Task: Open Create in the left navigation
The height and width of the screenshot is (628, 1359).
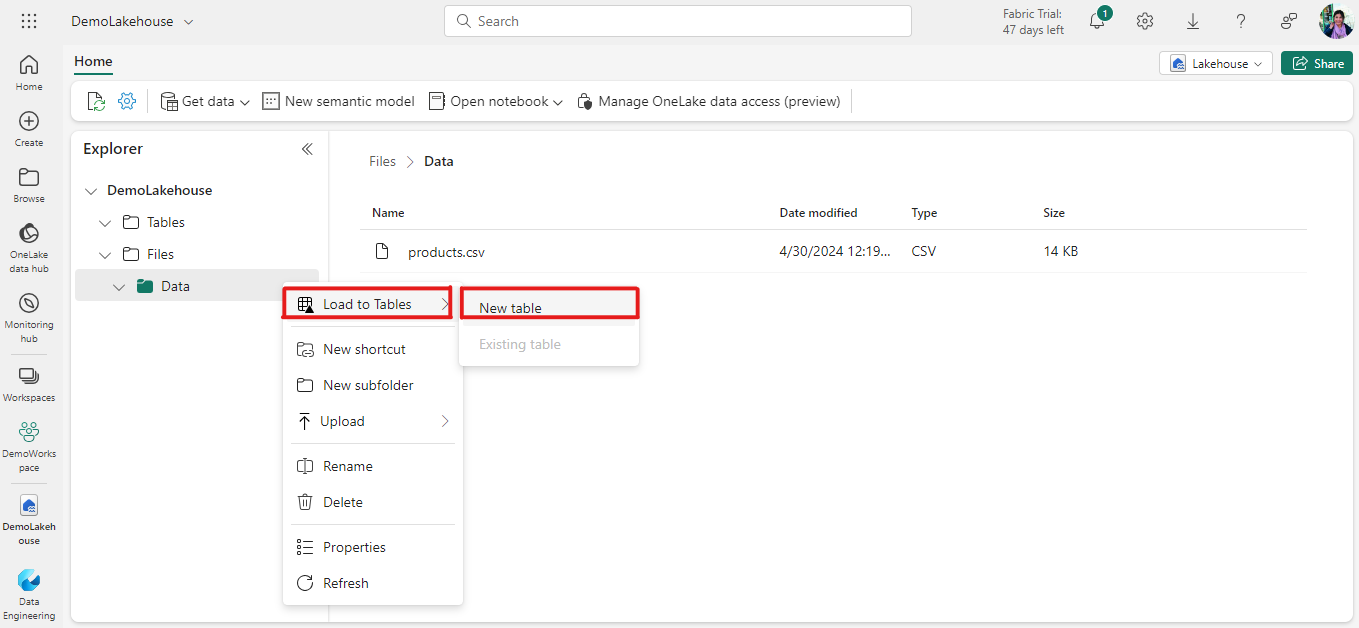Action: coord(29,129)
